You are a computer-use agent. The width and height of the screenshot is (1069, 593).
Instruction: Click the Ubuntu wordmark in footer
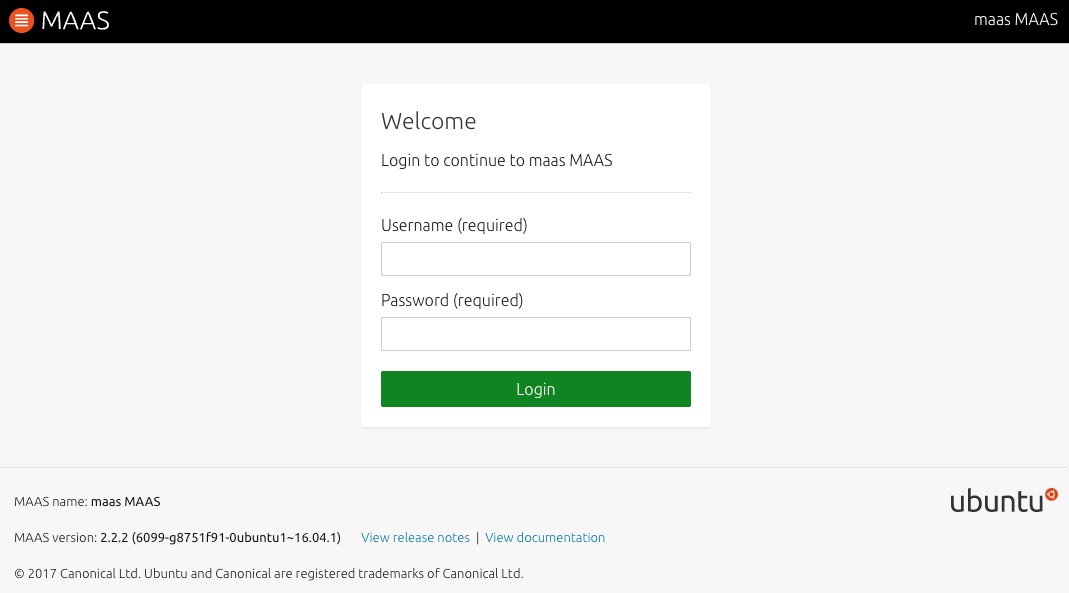[x=995, y=502]
